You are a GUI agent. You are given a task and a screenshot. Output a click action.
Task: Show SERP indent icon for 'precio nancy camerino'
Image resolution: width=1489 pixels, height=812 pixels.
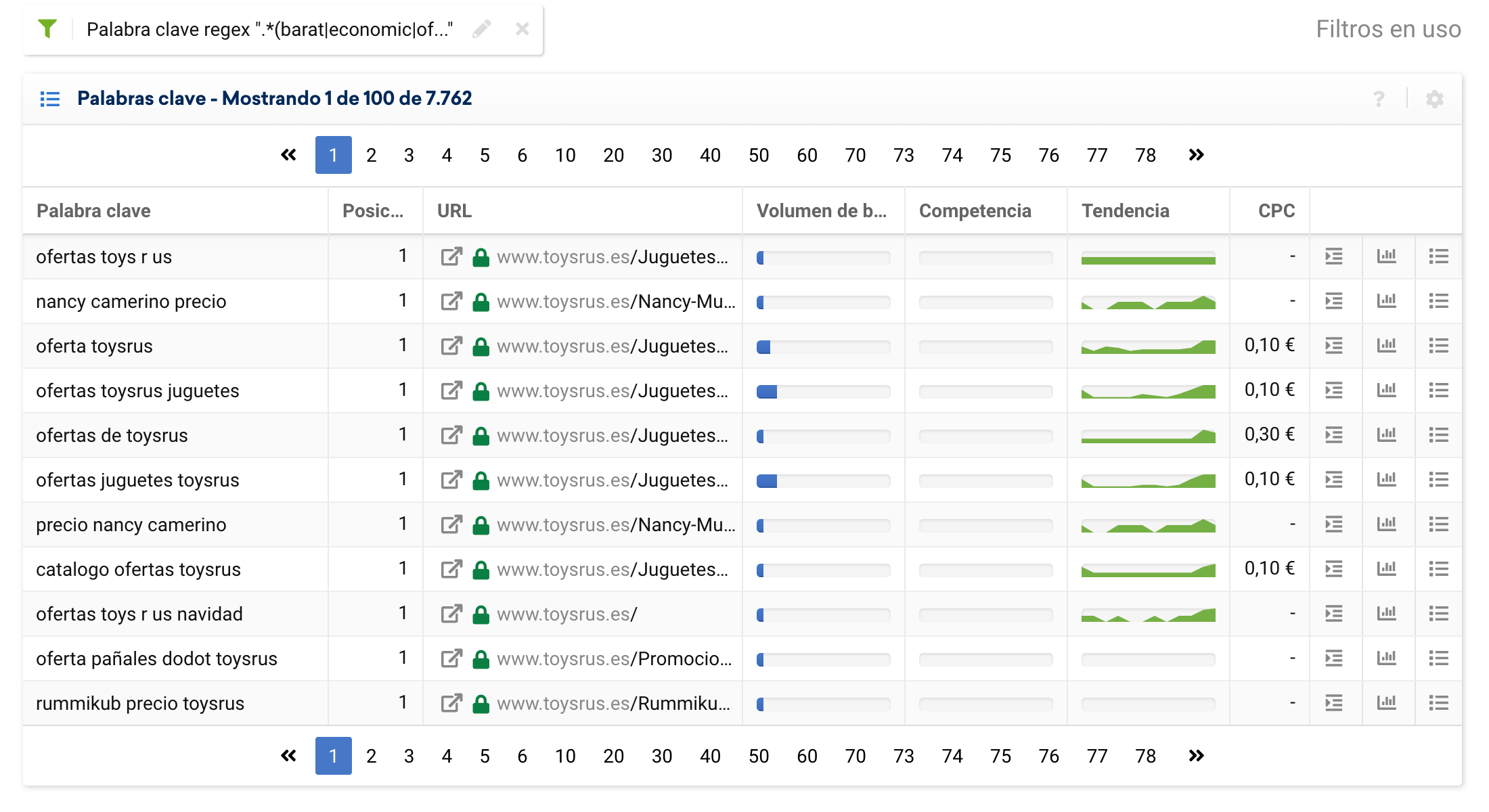coord(1334,524)
